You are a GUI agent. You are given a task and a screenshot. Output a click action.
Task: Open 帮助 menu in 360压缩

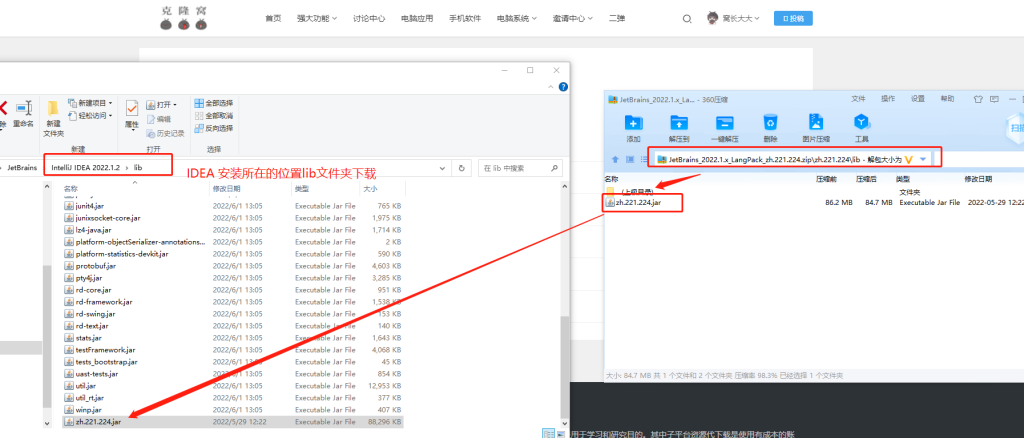point(947,99)
